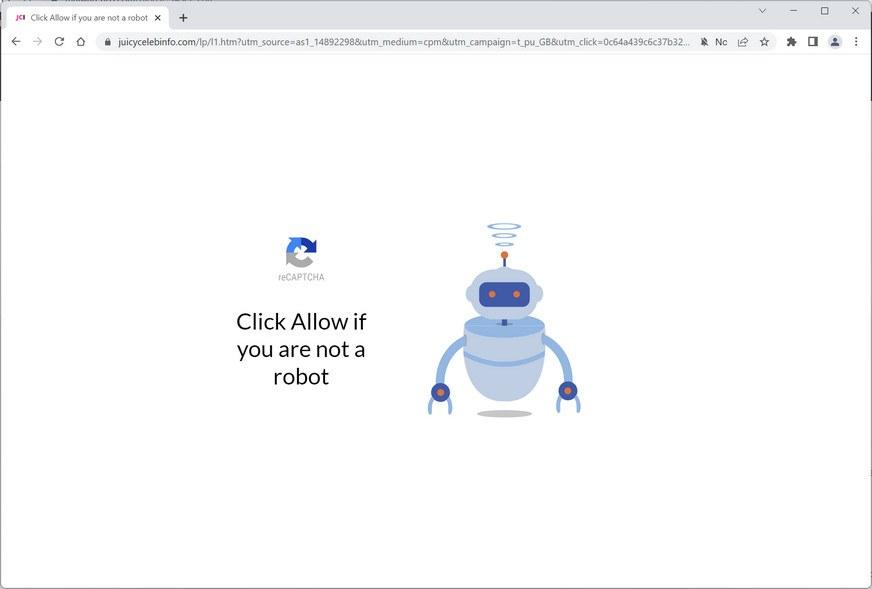
Task: View site info via the lock icon
Action: pyautogui.click(x=107, y=42)
